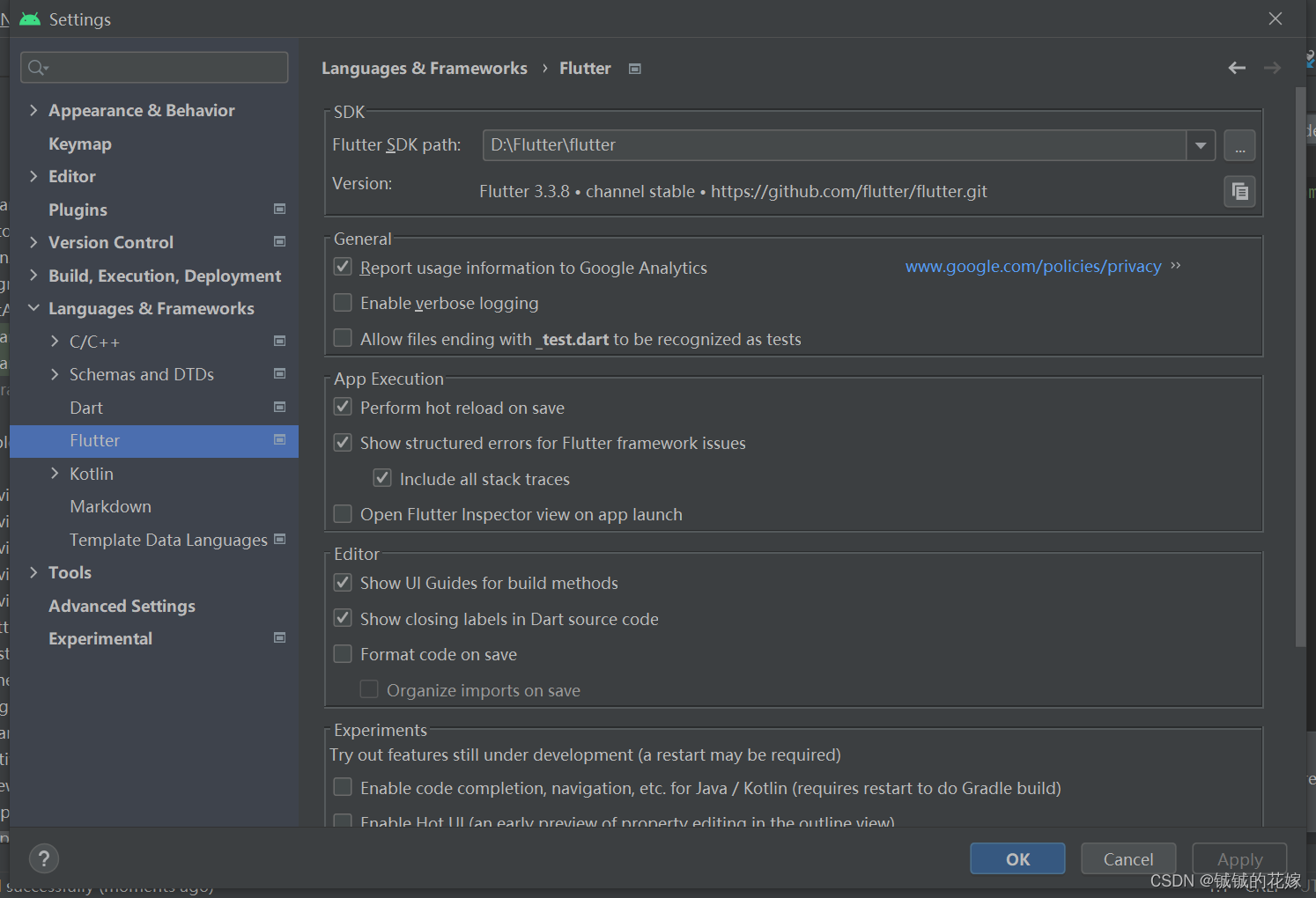Image resolution: width=1316 pixels, height=898 pixels.
Task: Expand Schemas and DTDs node
Action: pos(55,374)
